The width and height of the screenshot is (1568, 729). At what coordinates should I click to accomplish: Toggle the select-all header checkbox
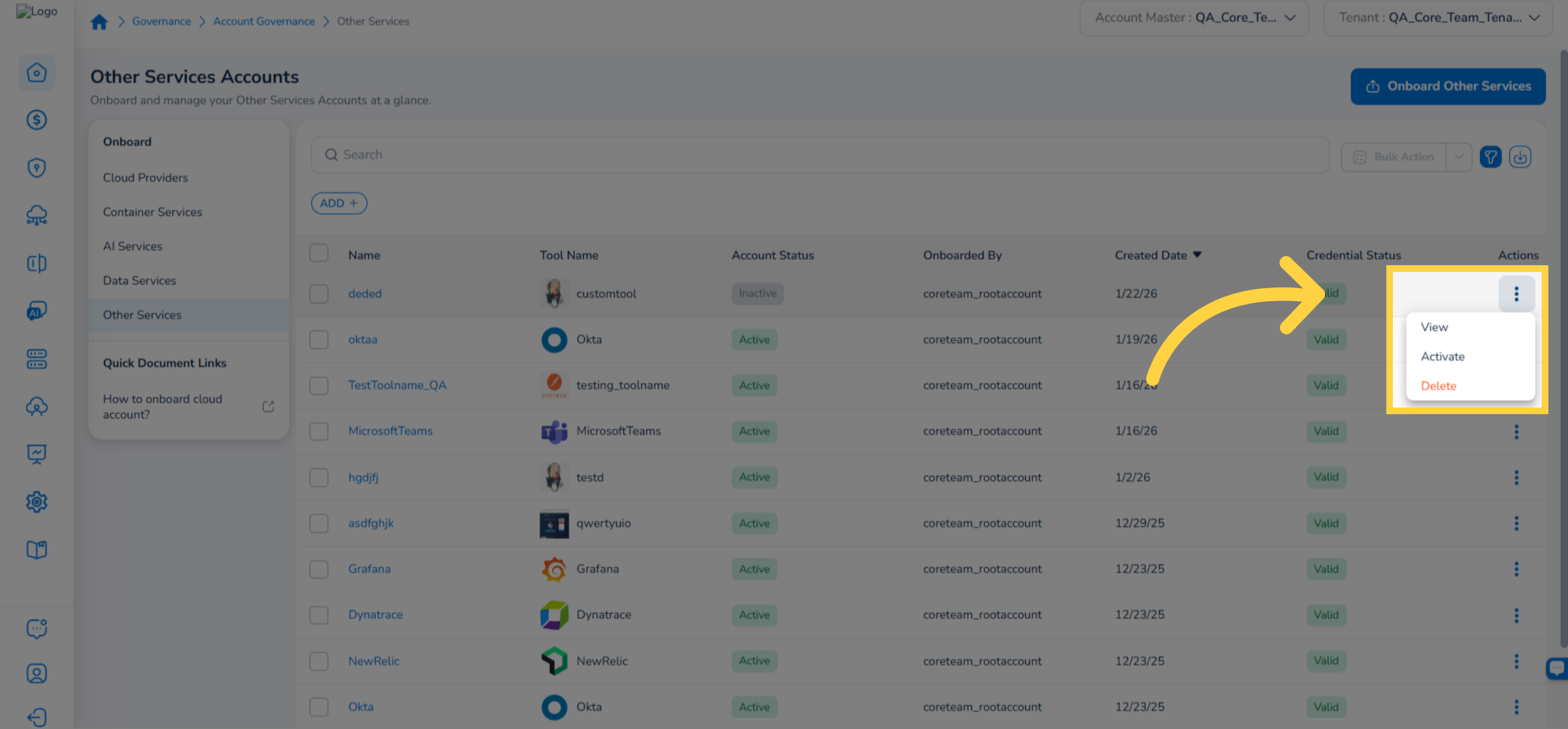point(319,253)
